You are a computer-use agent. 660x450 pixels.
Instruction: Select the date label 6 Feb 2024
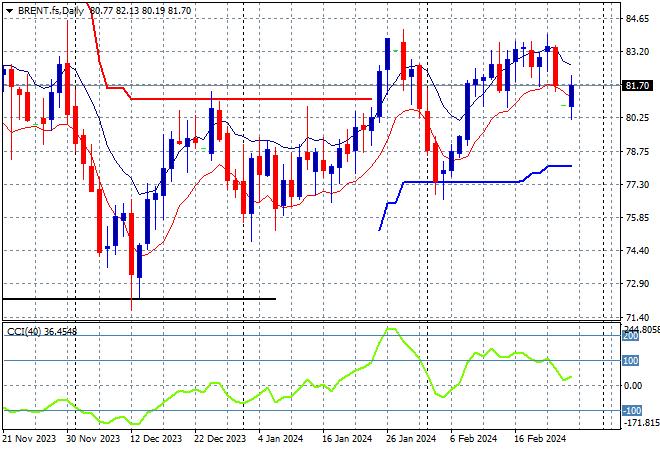coord(474,439)
